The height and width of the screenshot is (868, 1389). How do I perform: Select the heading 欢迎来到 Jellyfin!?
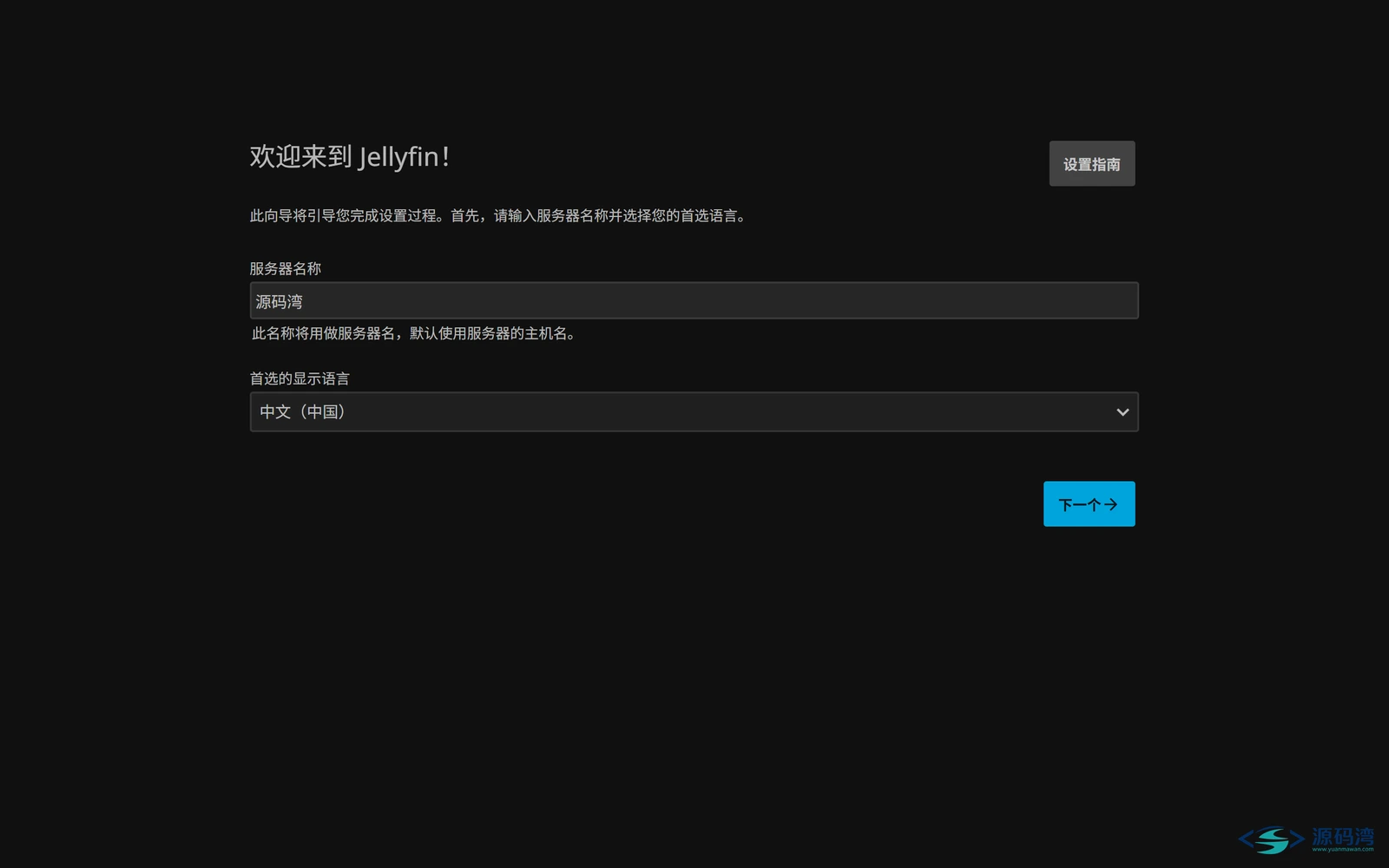click(350, 156)
